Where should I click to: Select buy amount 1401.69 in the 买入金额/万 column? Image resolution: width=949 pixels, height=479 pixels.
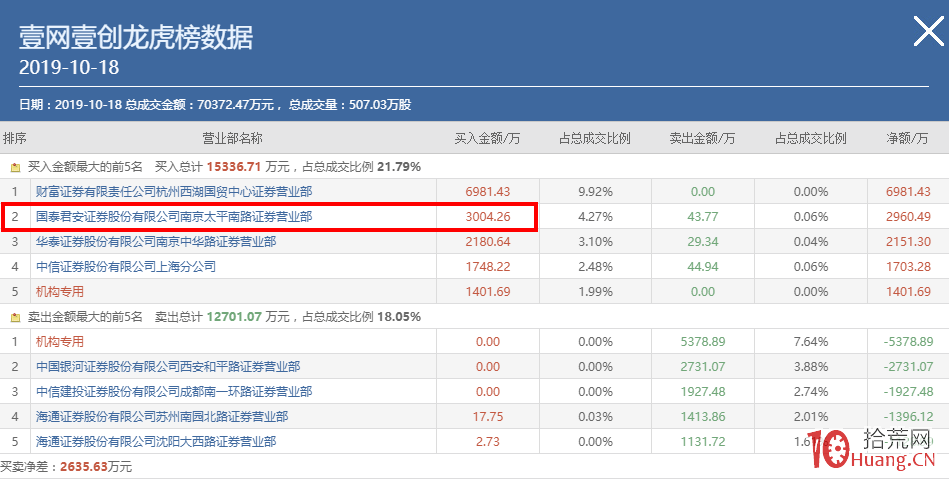pyautogui.click(x=488, y=292)
